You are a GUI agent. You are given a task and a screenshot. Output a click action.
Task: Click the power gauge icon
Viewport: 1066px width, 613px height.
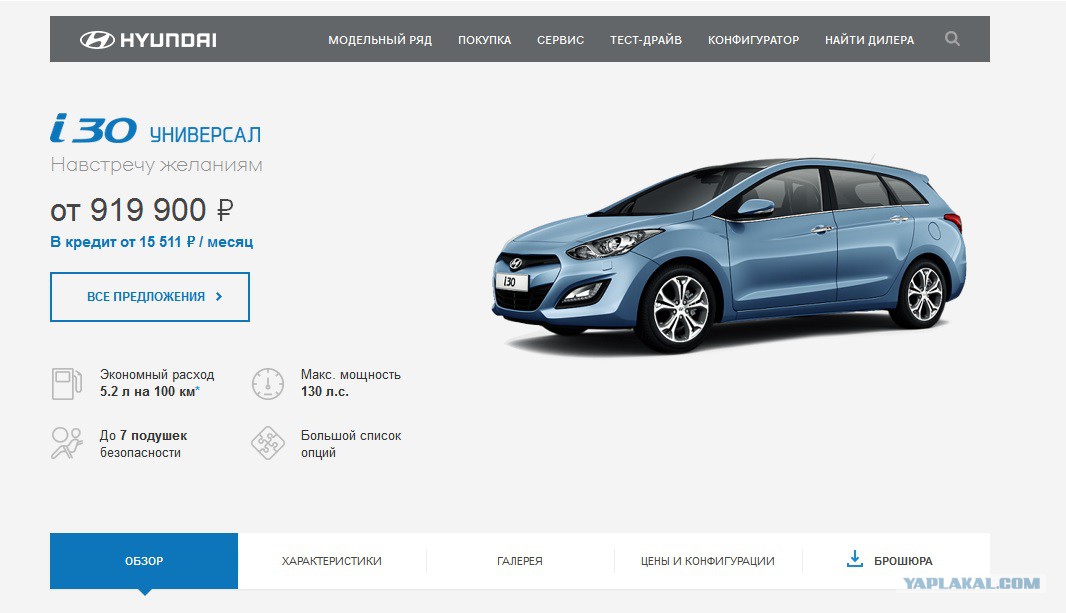click(268, 383)
